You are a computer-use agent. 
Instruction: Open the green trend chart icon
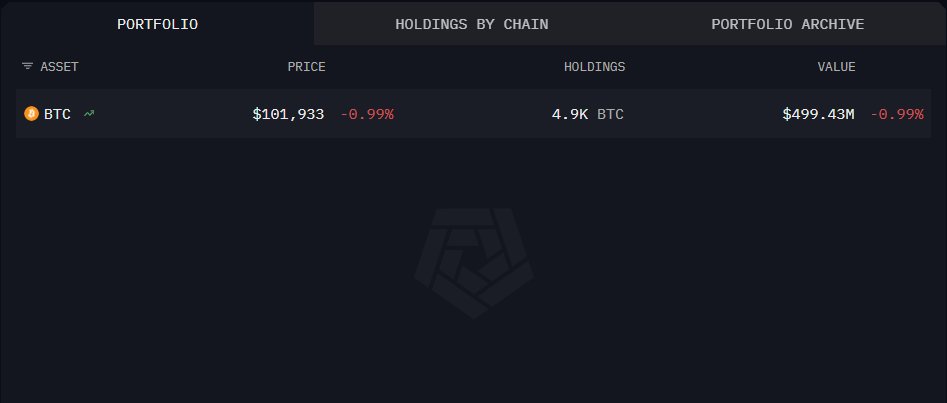click(89, 114)
